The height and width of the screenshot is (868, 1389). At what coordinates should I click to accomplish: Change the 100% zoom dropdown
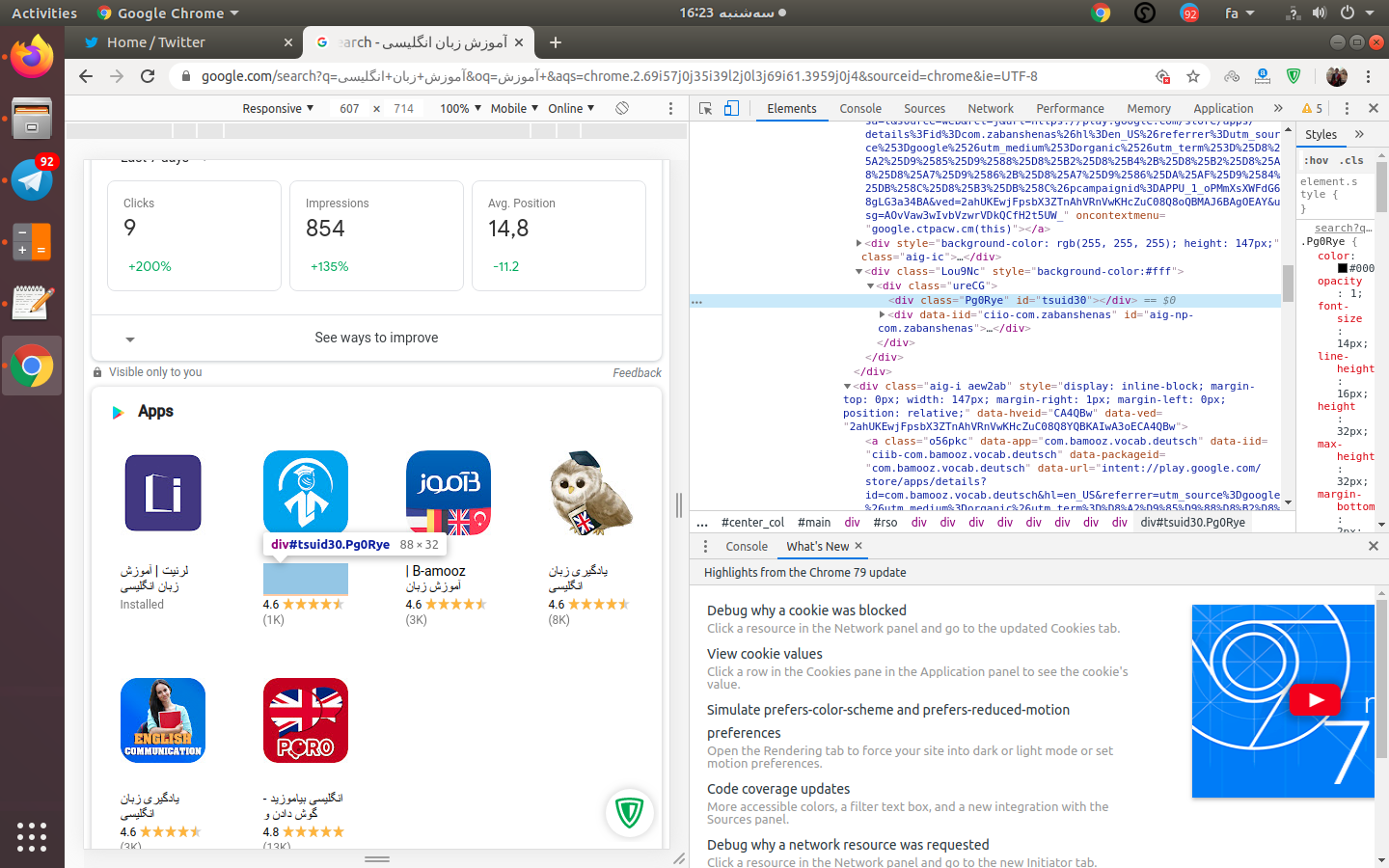[x=460, y=108]
